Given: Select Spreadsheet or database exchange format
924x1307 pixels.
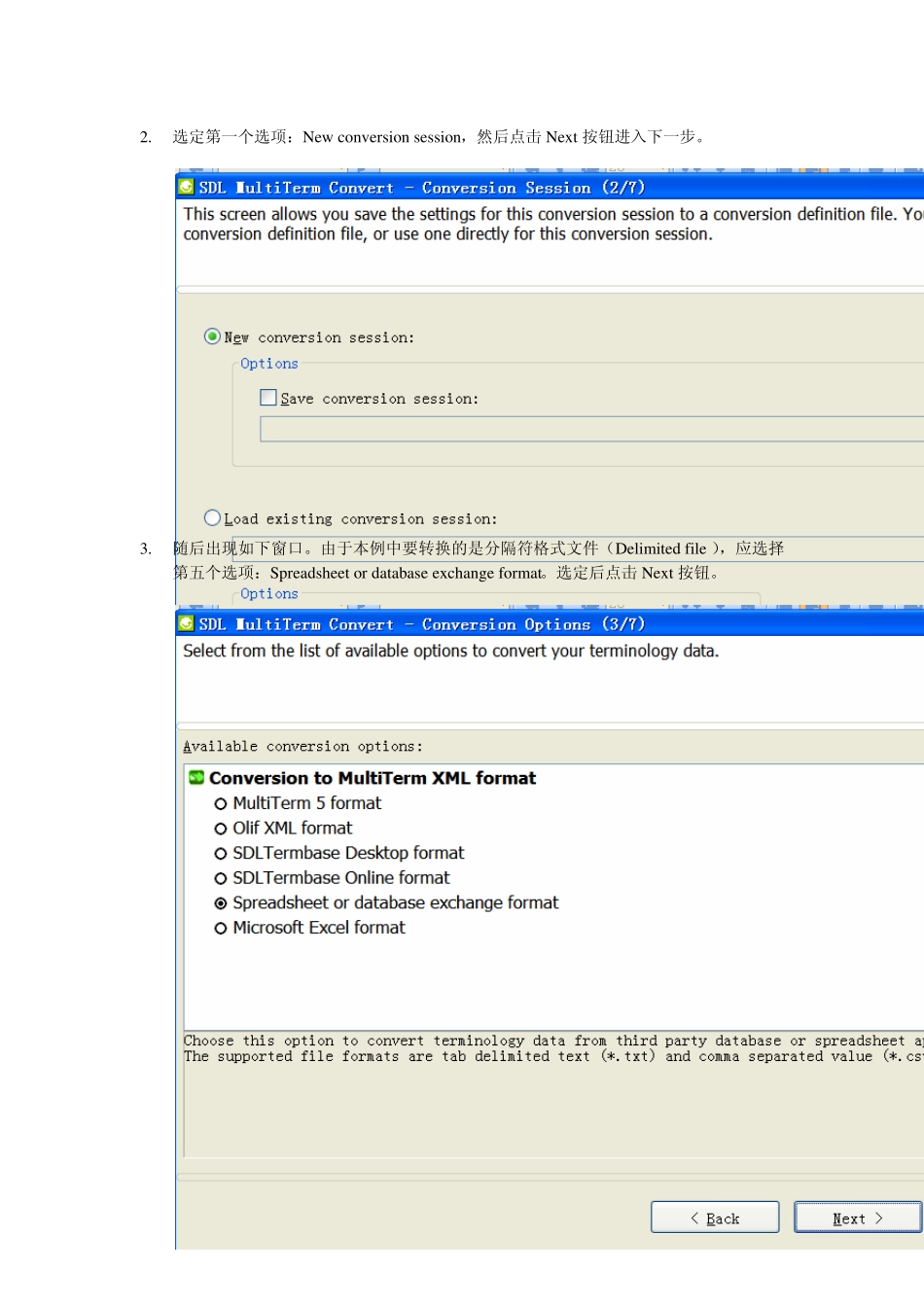Looking at the screenshot, I should [x=220, y=903].
